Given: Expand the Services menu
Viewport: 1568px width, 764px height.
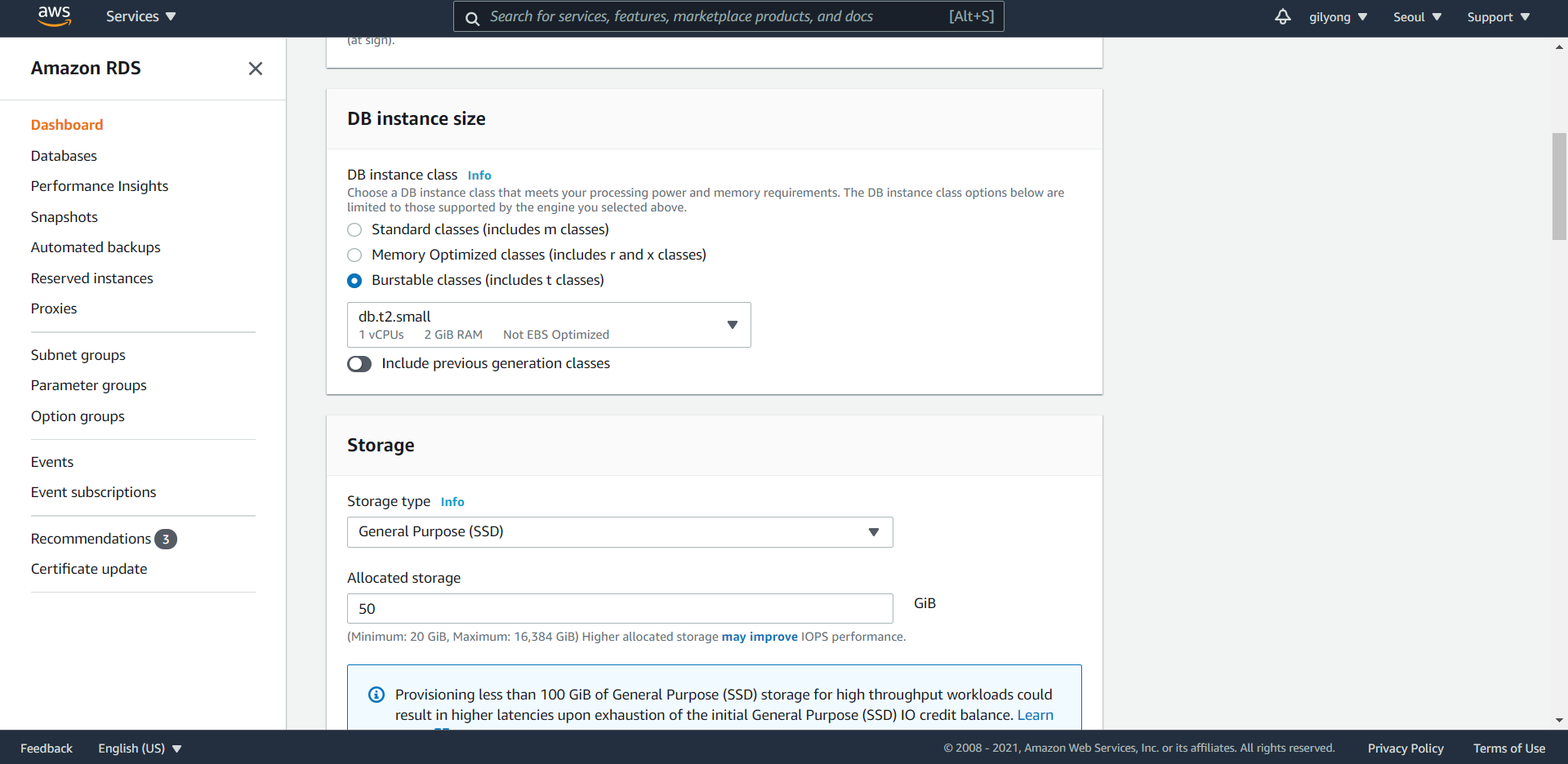Looking at the screenshot, I should pyautogui.click(x=140, y=16).
